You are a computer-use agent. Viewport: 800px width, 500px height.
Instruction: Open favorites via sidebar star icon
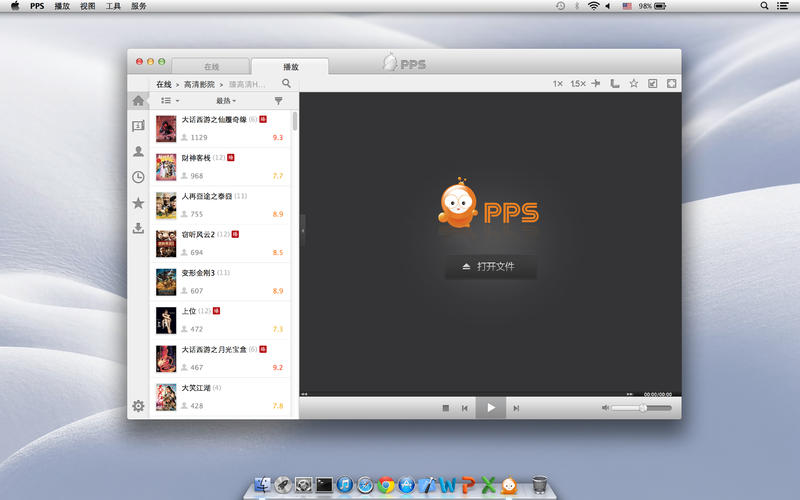pos(138,203)
